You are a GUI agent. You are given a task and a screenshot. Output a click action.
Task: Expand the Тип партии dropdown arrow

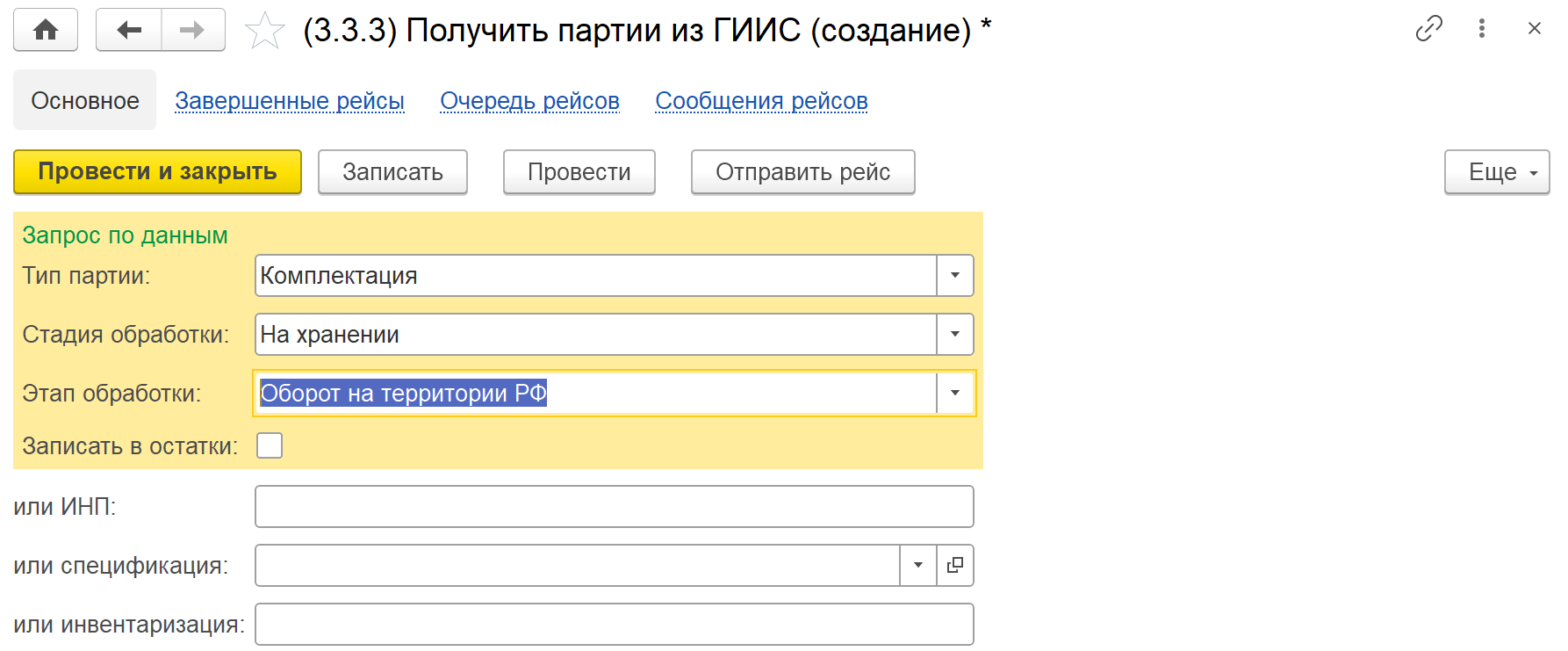click(x=955, y=275)
